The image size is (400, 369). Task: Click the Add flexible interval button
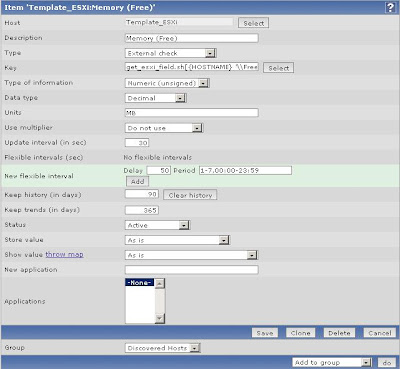[137, 182]
